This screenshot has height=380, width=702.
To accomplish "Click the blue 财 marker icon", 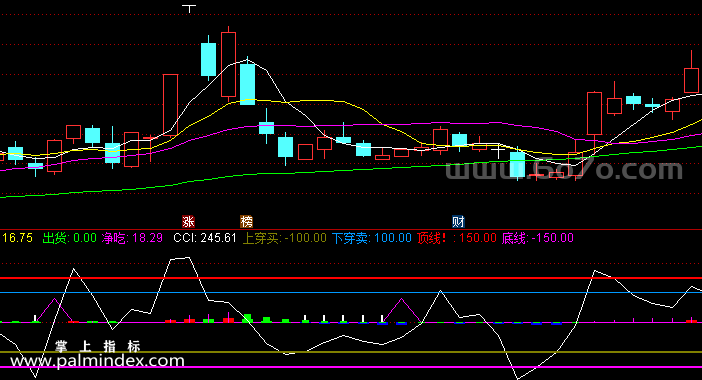I will click(458, 221).
